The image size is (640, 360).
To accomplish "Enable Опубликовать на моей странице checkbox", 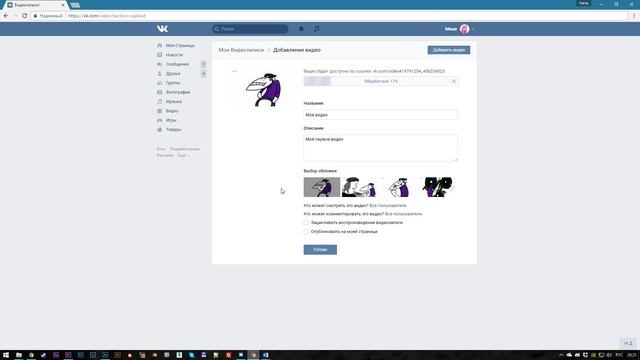I will (306, 231).
